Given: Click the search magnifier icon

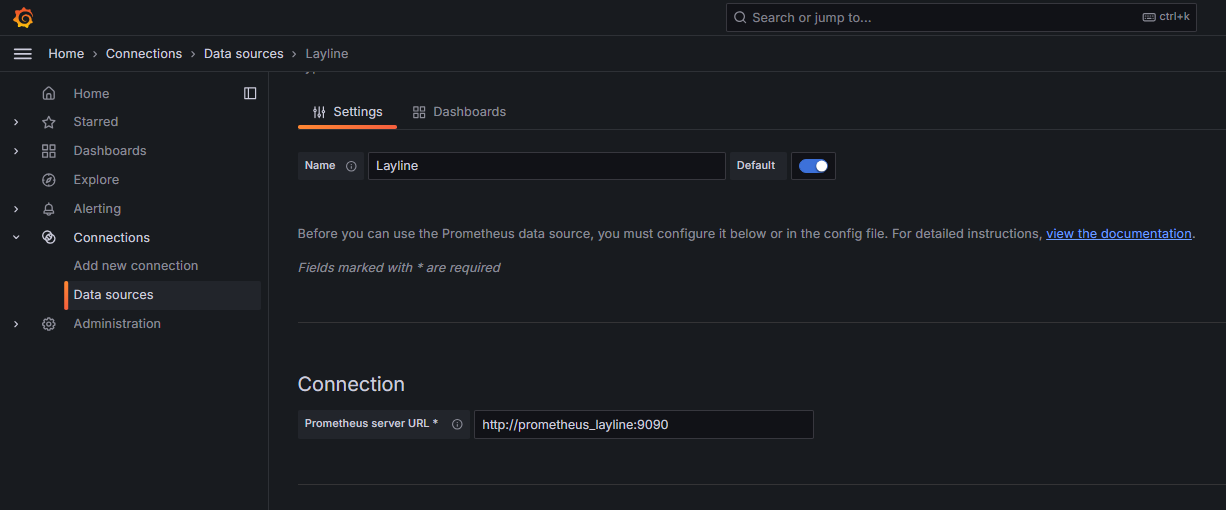Looking at the screenshot, I should click(x=740, y=17).
